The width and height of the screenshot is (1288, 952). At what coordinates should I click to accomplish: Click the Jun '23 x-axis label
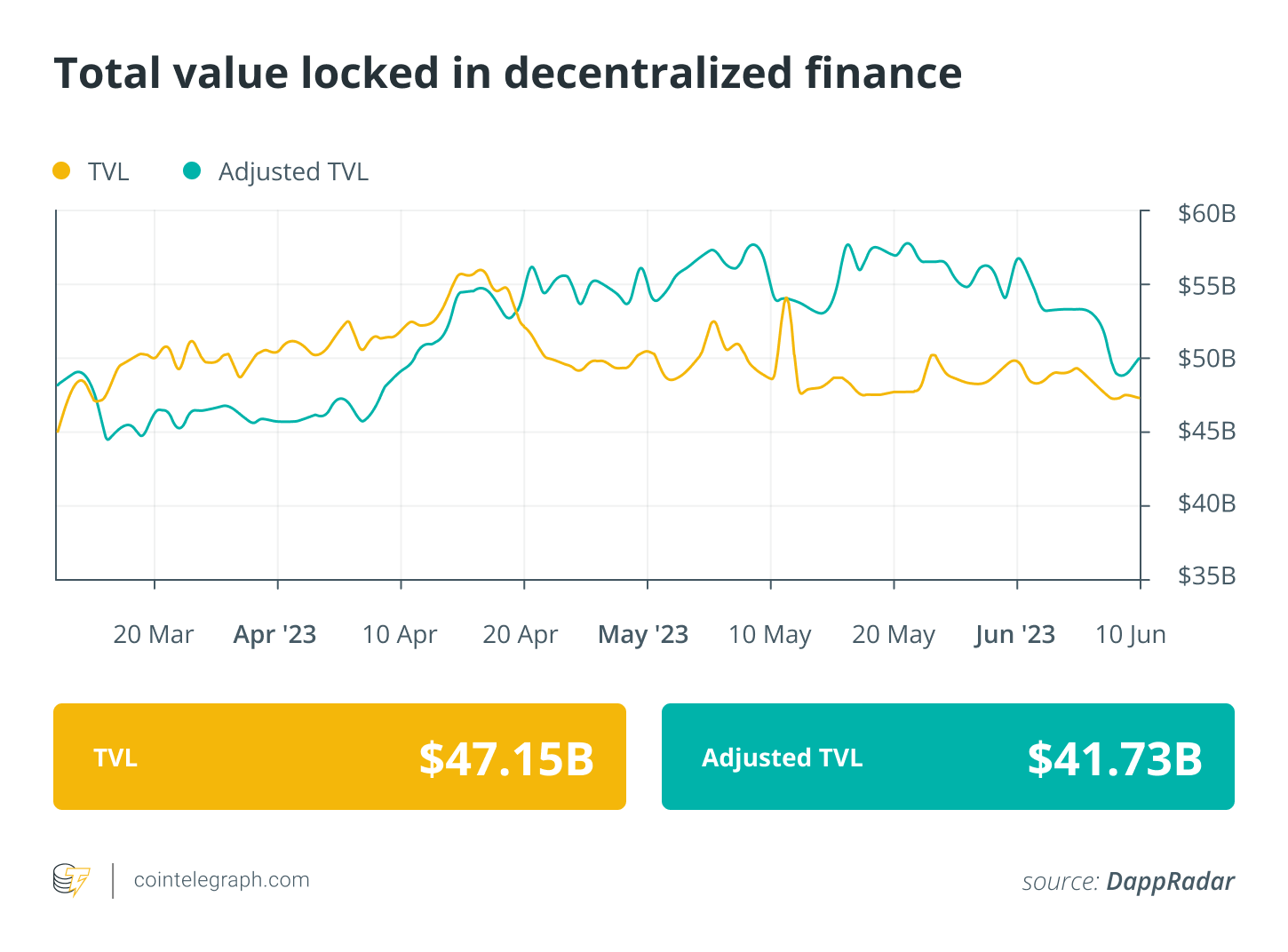coord(1014,635)
